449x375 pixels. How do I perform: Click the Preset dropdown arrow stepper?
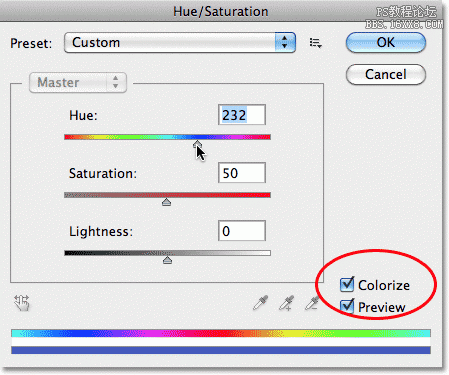coord(285,42)
